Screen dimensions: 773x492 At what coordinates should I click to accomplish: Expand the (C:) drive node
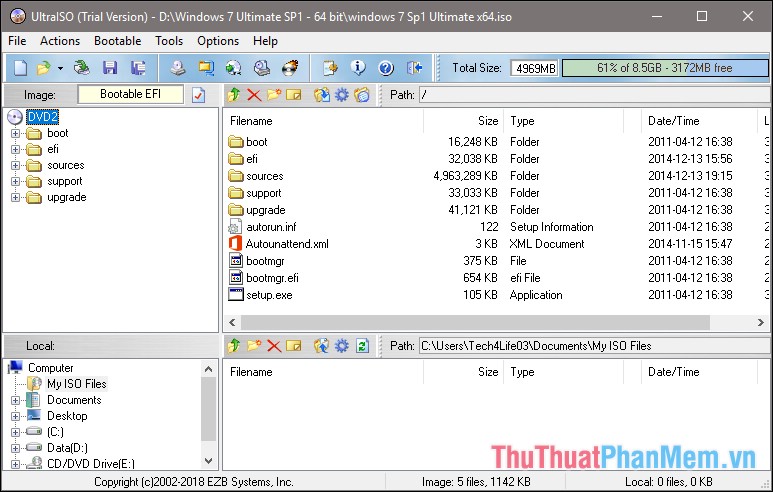click(x=15, y=432)
